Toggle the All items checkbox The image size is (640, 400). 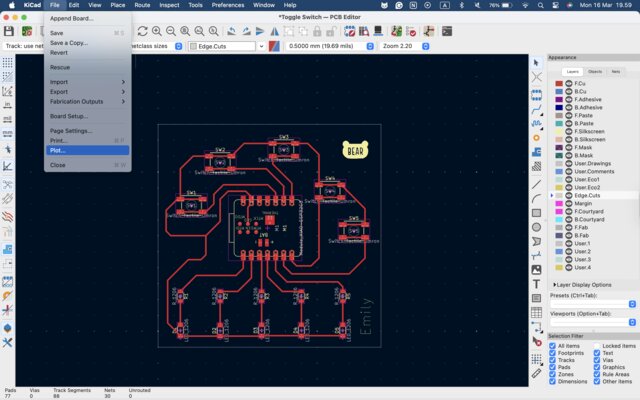coord(552,346)
